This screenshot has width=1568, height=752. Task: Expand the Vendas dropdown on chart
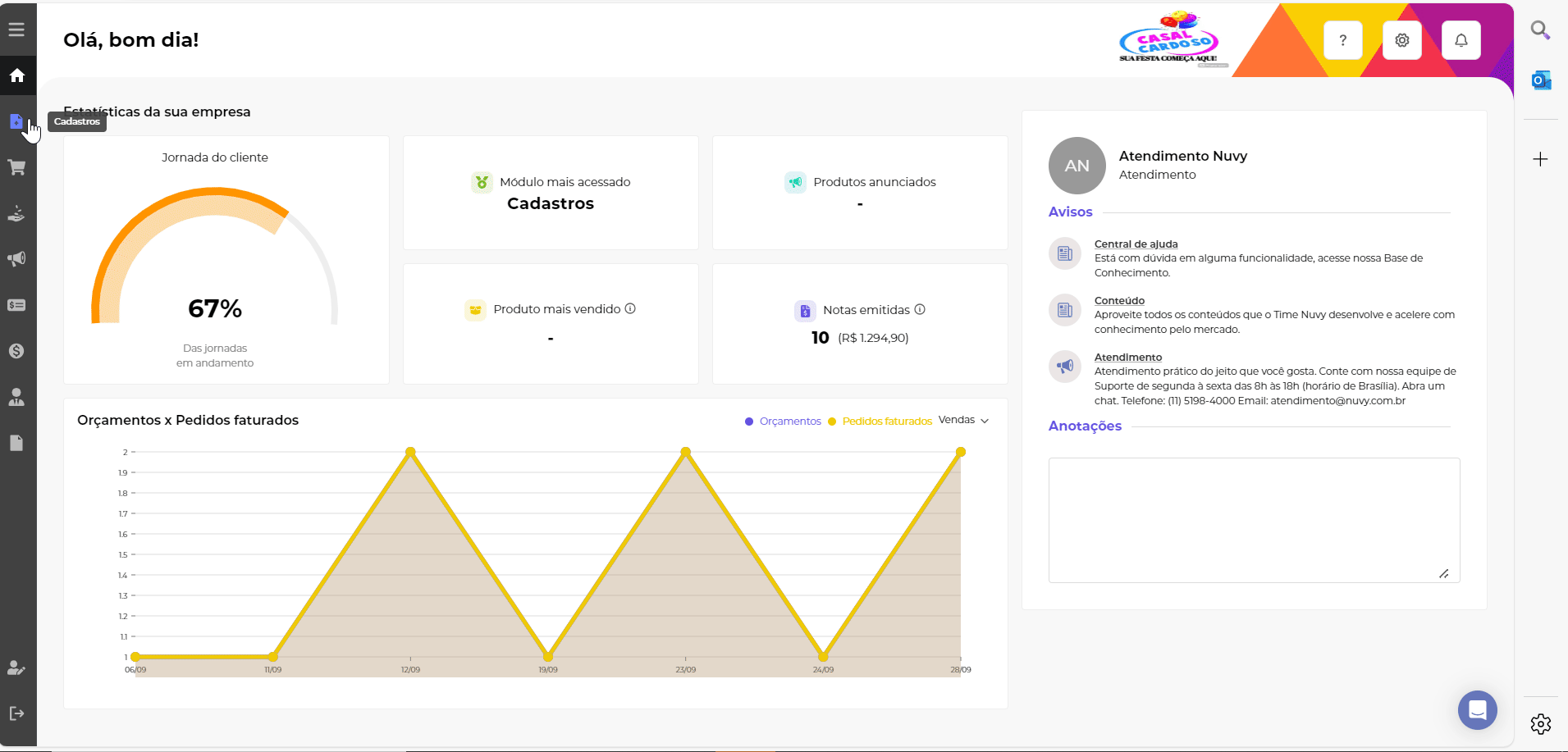tap(963, 420)
